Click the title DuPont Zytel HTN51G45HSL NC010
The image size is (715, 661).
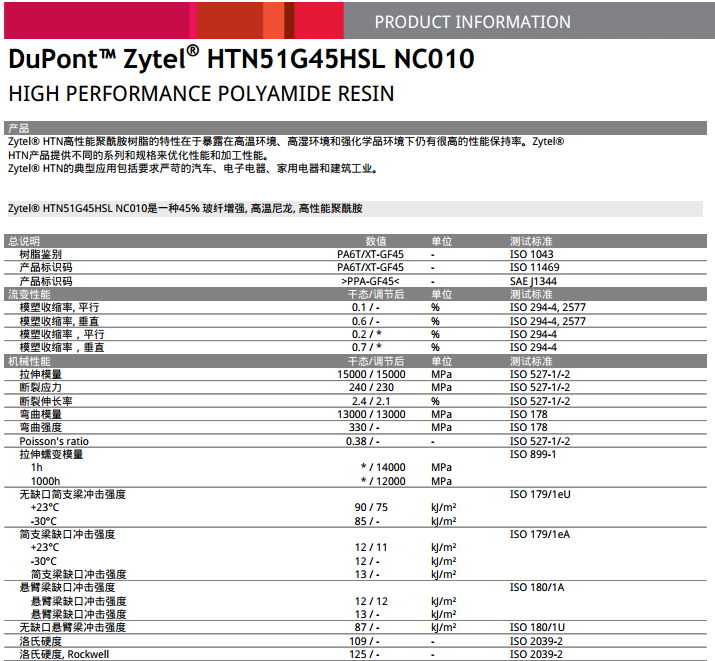coord(241,59)
